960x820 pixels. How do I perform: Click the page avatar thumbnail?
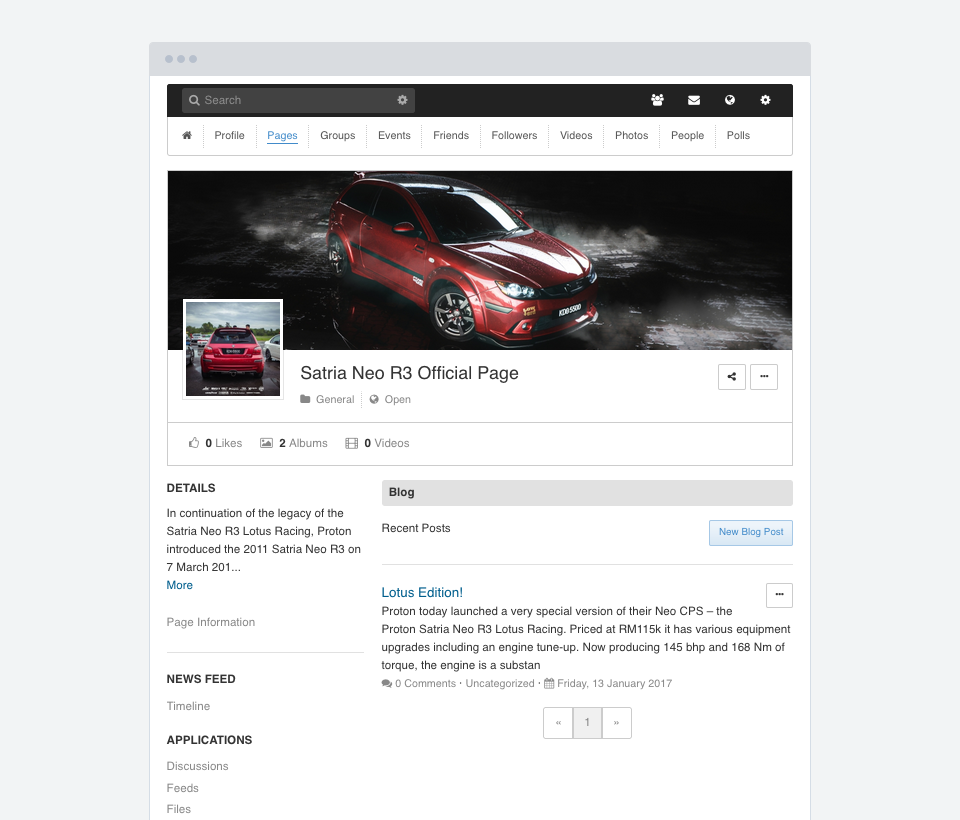pos(233,349)
